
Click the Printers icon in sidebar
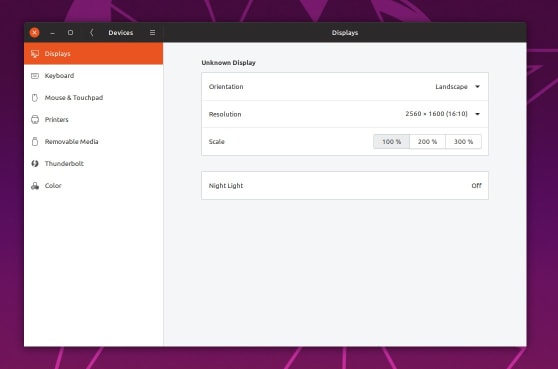point(35,120)
